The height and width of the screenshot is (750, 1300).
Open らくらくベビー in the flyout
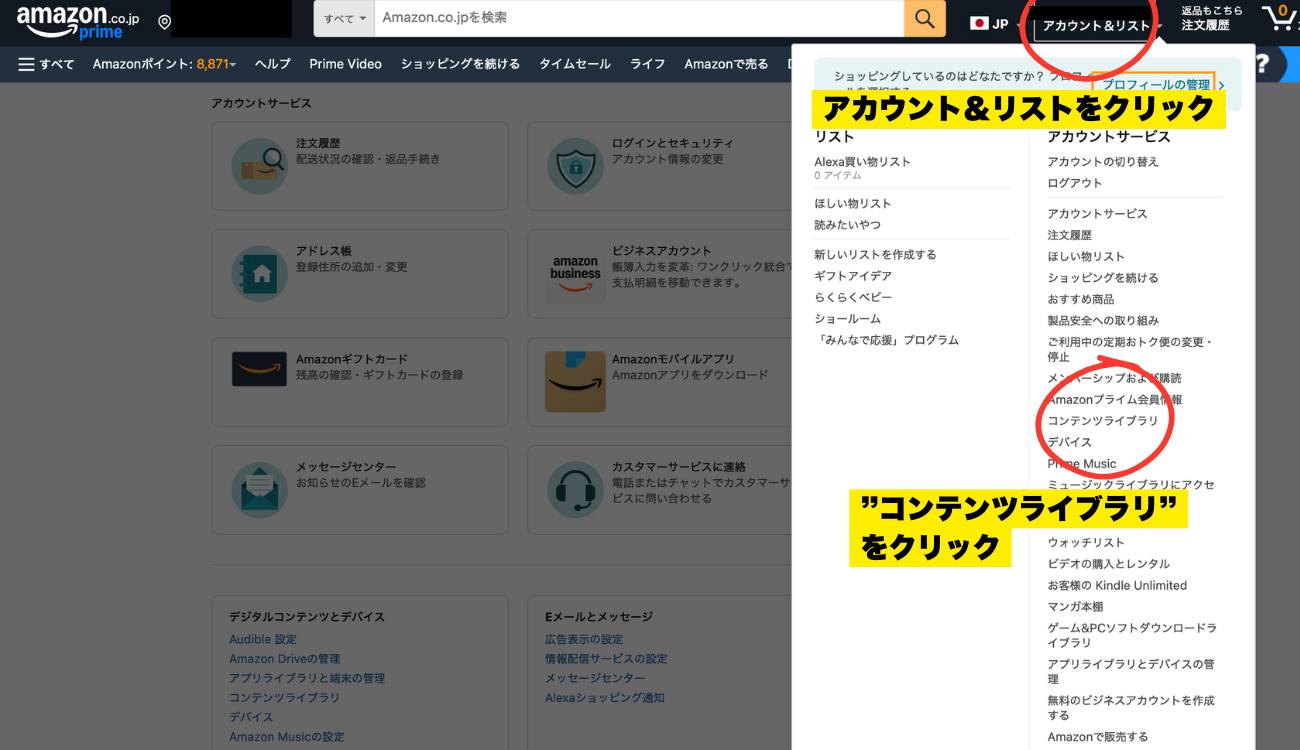pos(853,298)
